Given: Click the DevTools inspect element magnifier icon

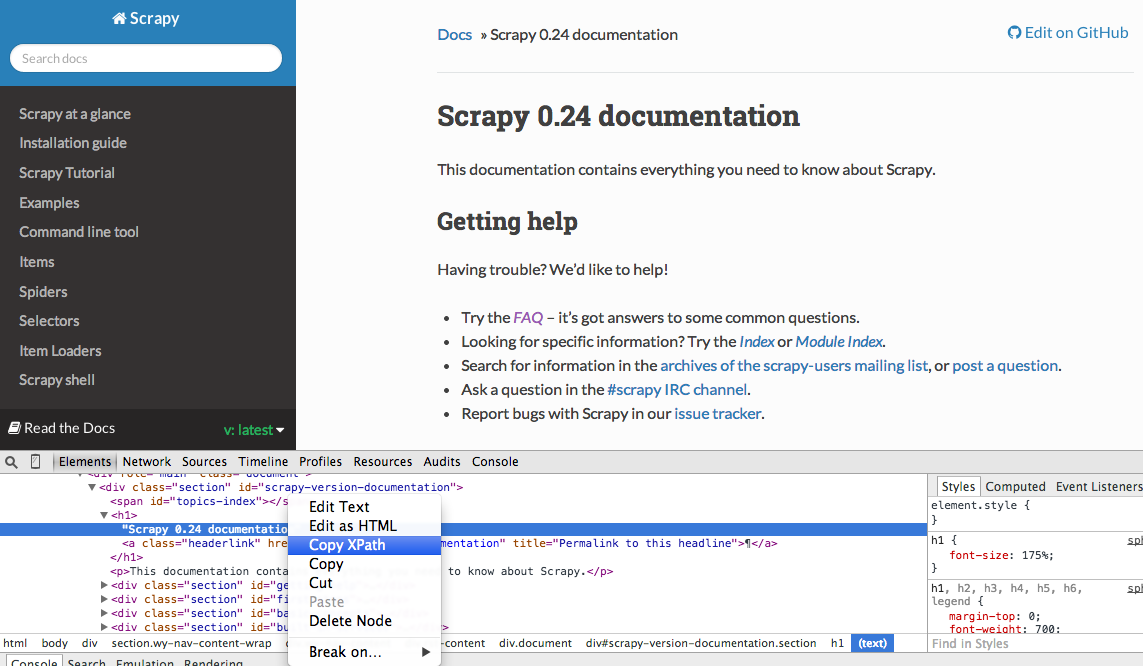Looking at the screenshot, I should 12,462.
